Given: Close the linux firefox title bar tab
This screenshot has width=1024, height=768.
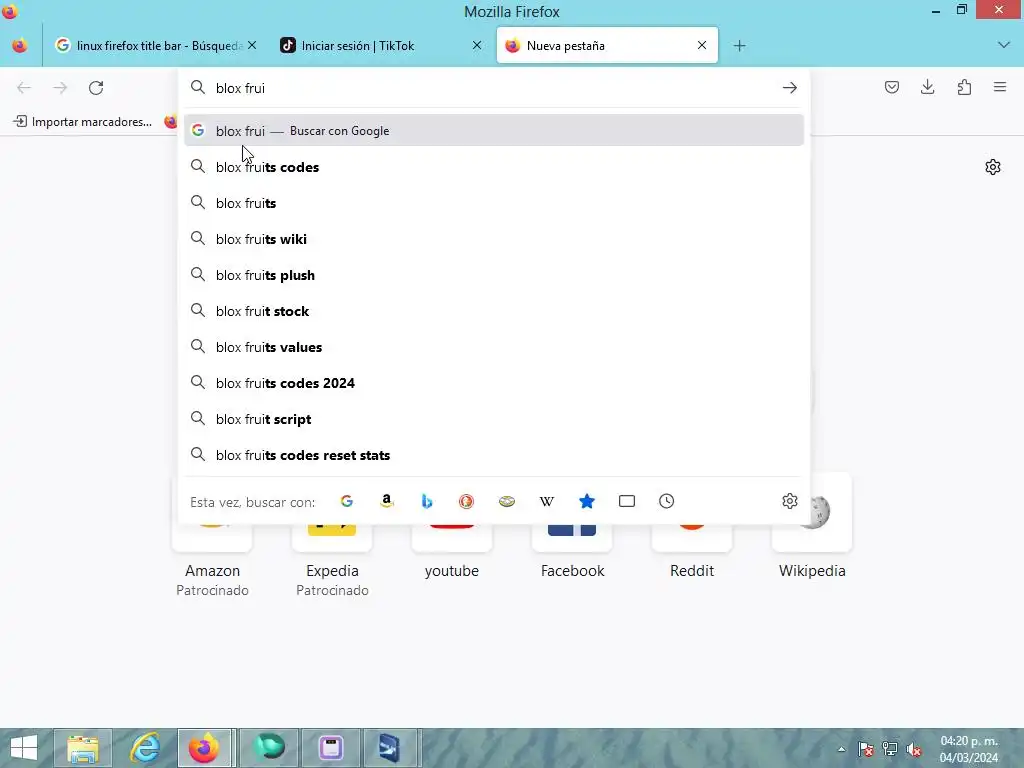Looking at the screenshot, I should pos(252,46).
